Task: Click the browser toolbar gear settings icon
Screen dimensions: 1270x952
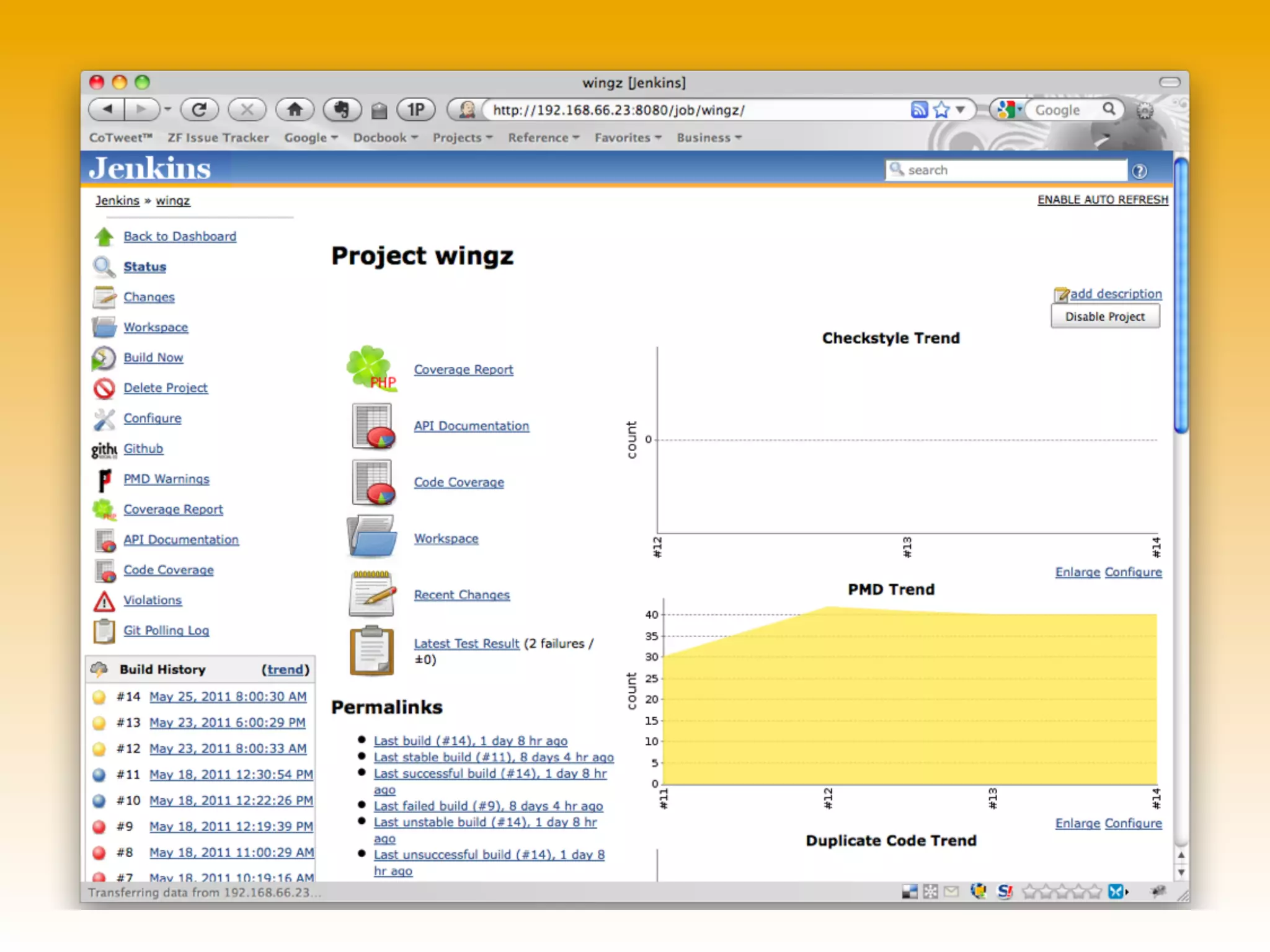Action: 1145,110
